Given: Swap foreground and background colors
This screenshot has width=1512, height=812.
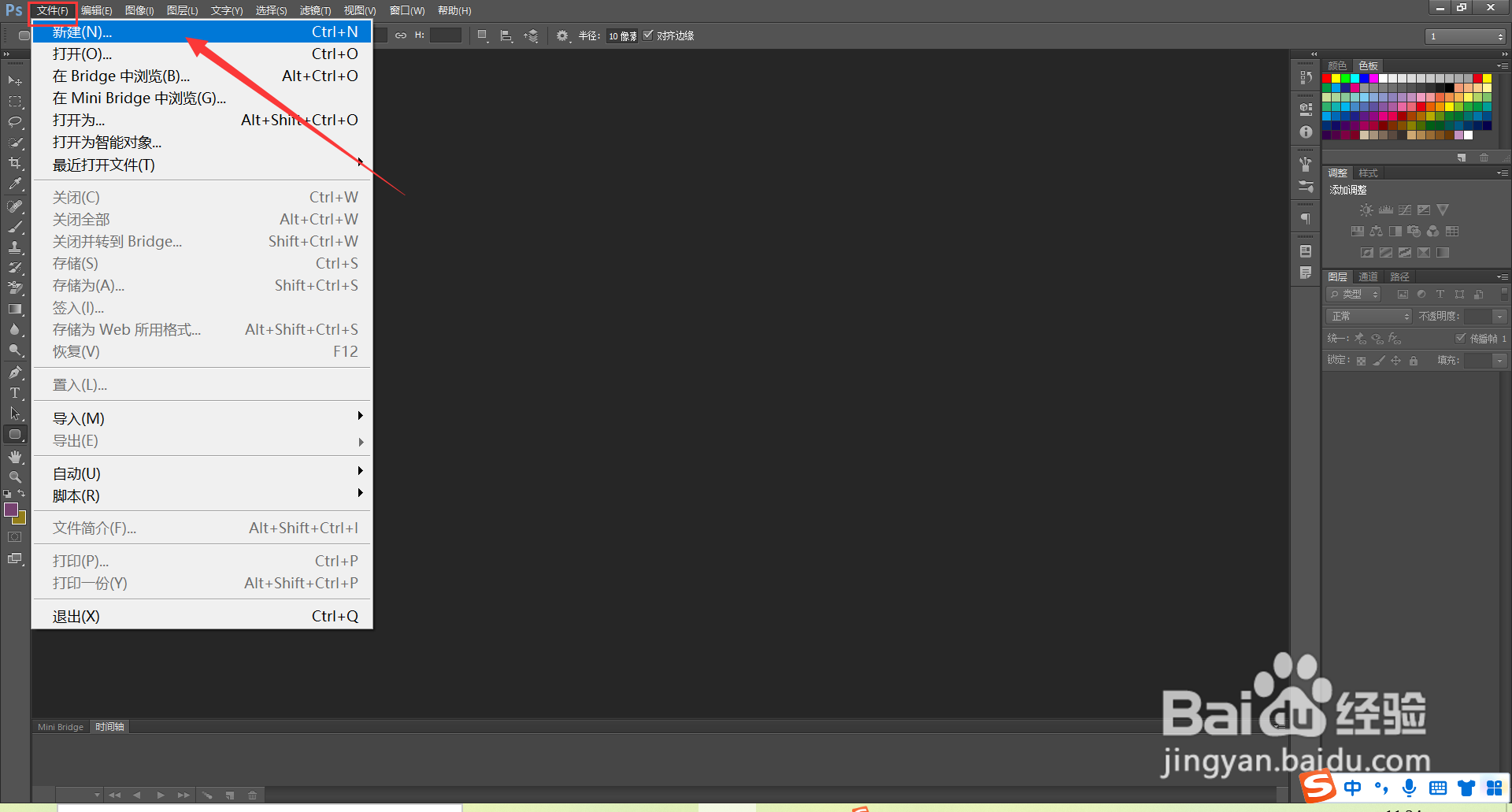Looking at the screenshot, I should tap(21, 493).
